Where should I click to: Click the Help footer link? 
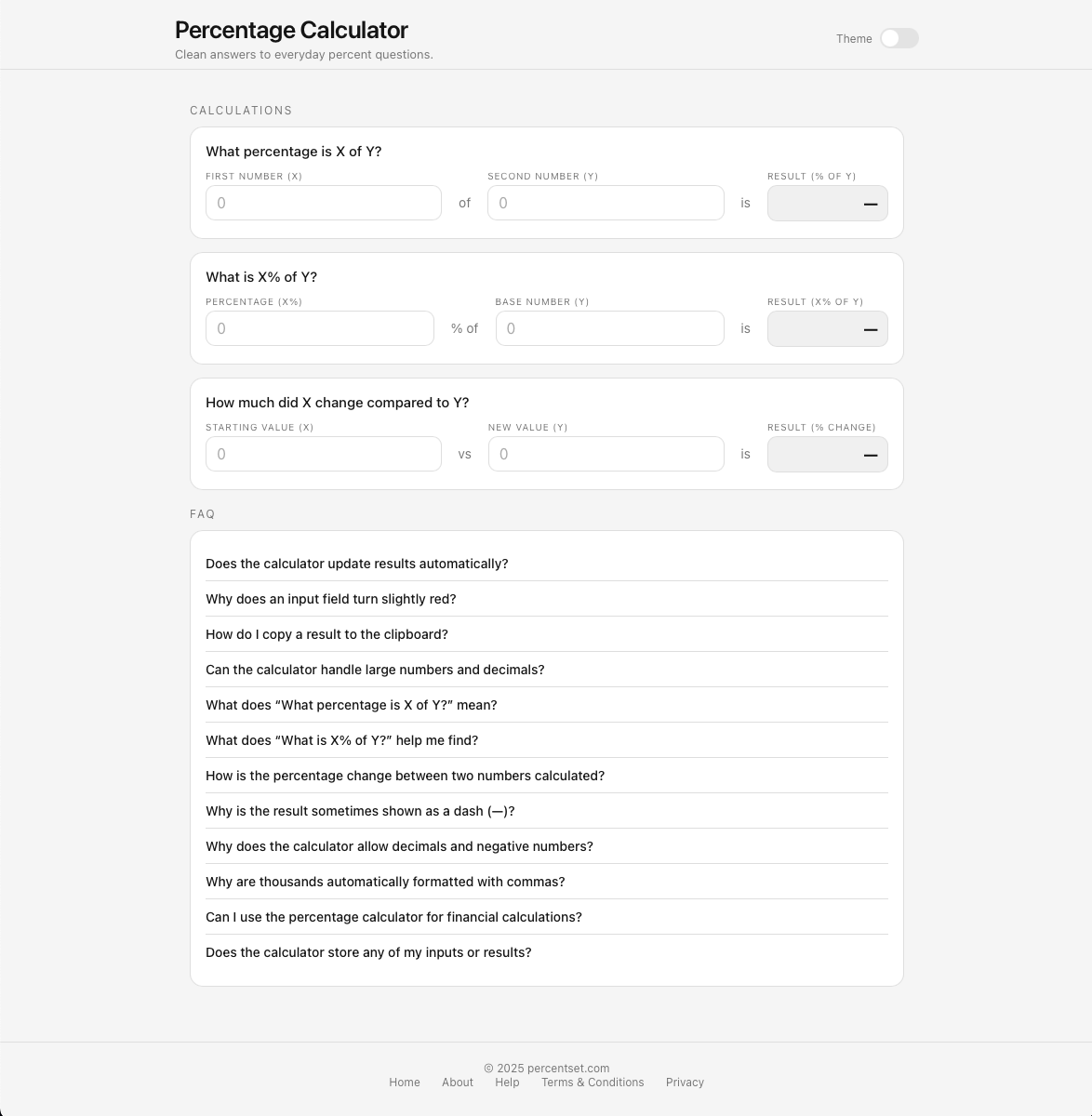(x=507, y=1083)
